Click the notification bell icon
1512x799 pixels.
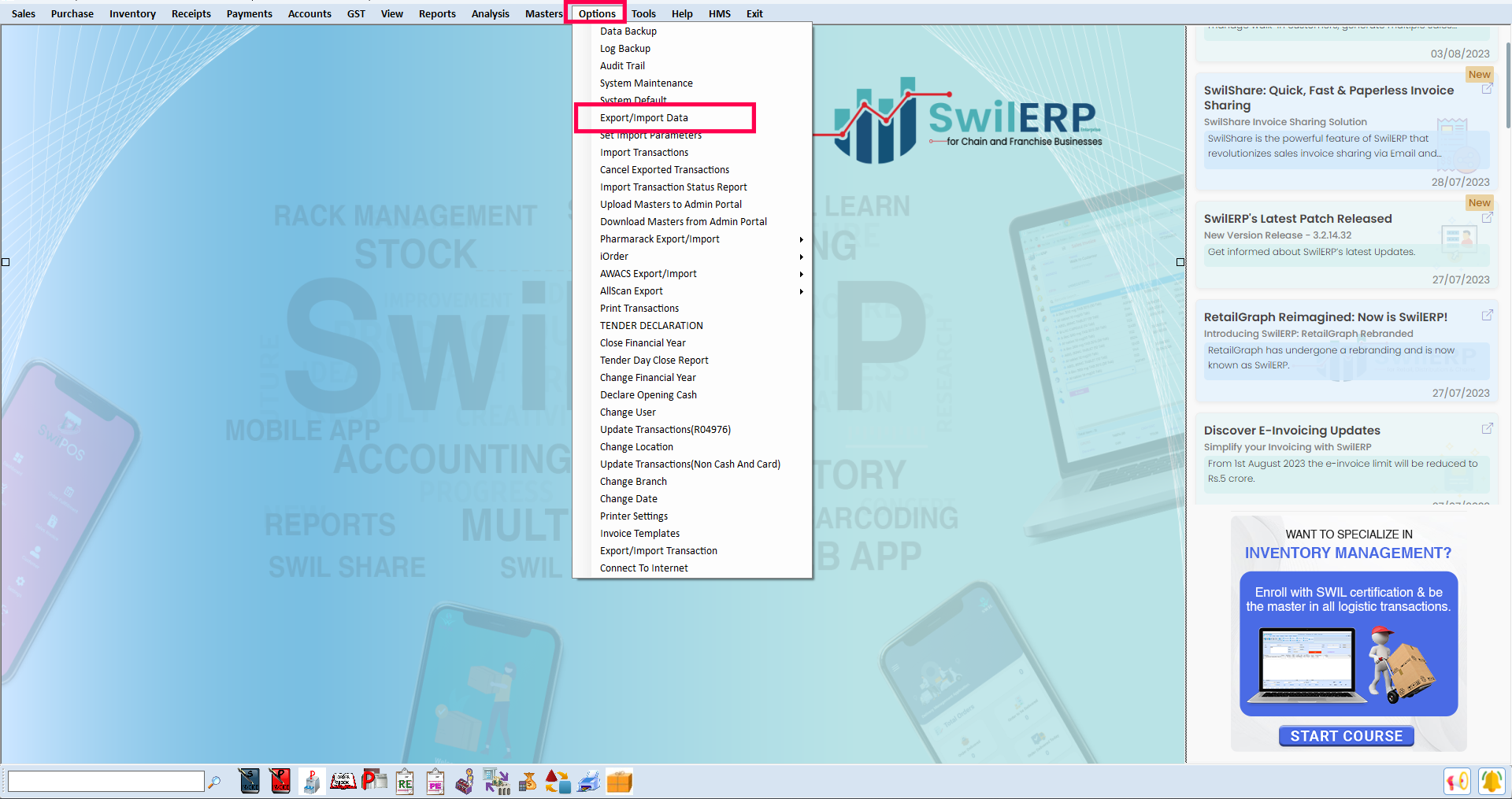[1491, 781]
